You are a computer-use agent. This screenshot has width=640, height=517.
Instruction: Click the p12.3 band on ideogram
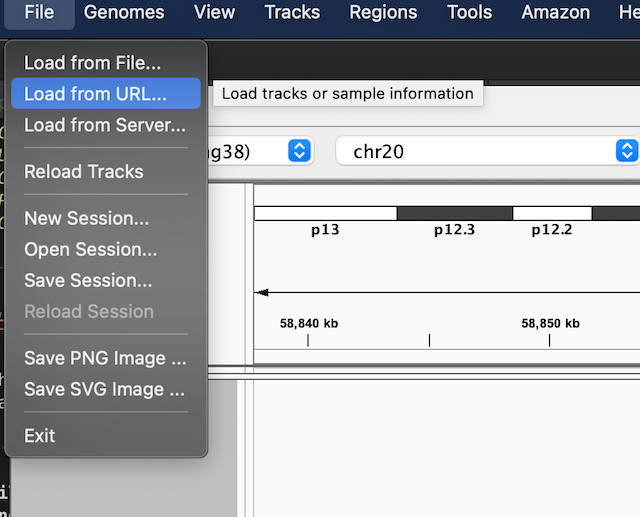coord(454,213)
